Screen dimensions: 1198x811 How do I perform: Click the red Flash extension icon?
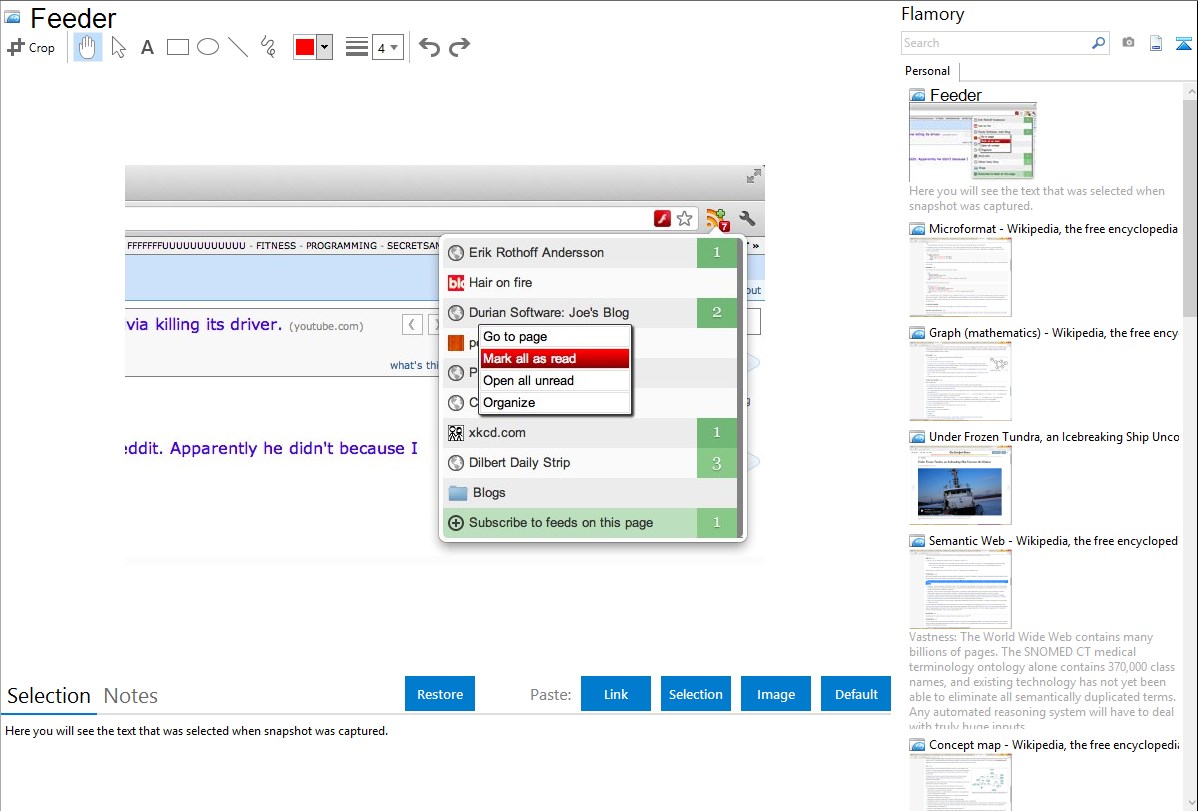[x=662, y=219]
